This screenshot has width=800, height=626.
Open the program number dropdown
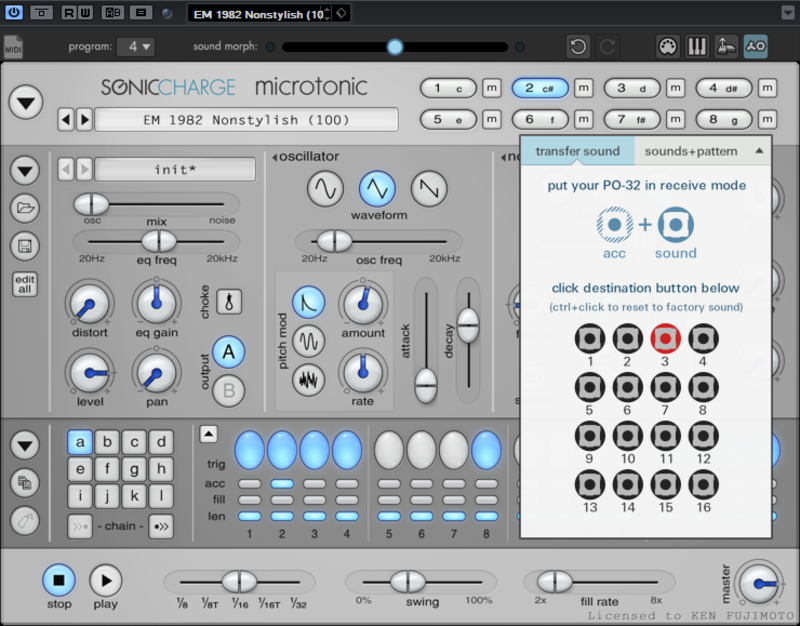click(x=135, y=46)
